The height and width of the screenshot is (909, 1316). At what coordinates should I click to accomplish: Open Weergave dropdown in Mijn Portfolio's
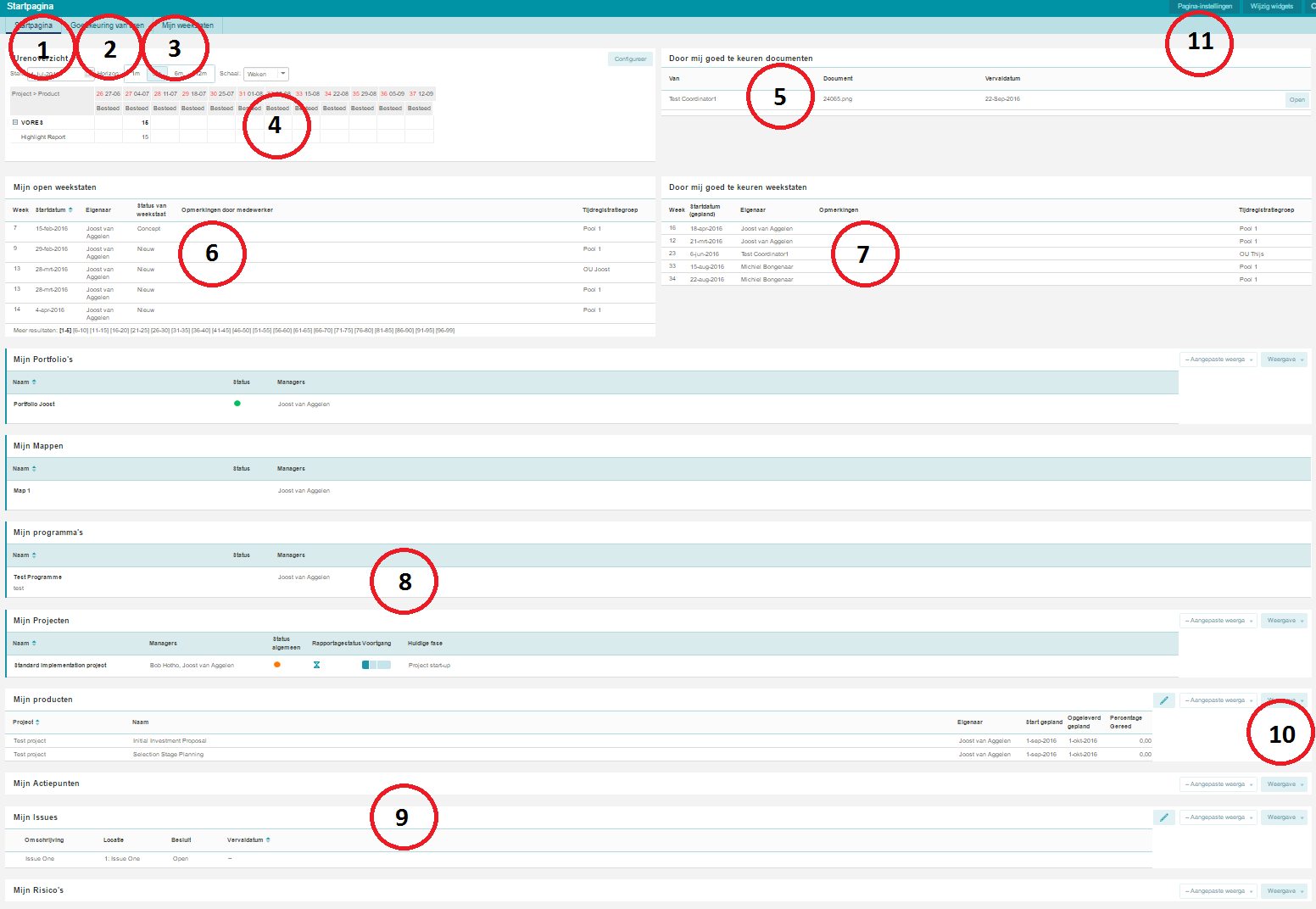pos(1284,360)
